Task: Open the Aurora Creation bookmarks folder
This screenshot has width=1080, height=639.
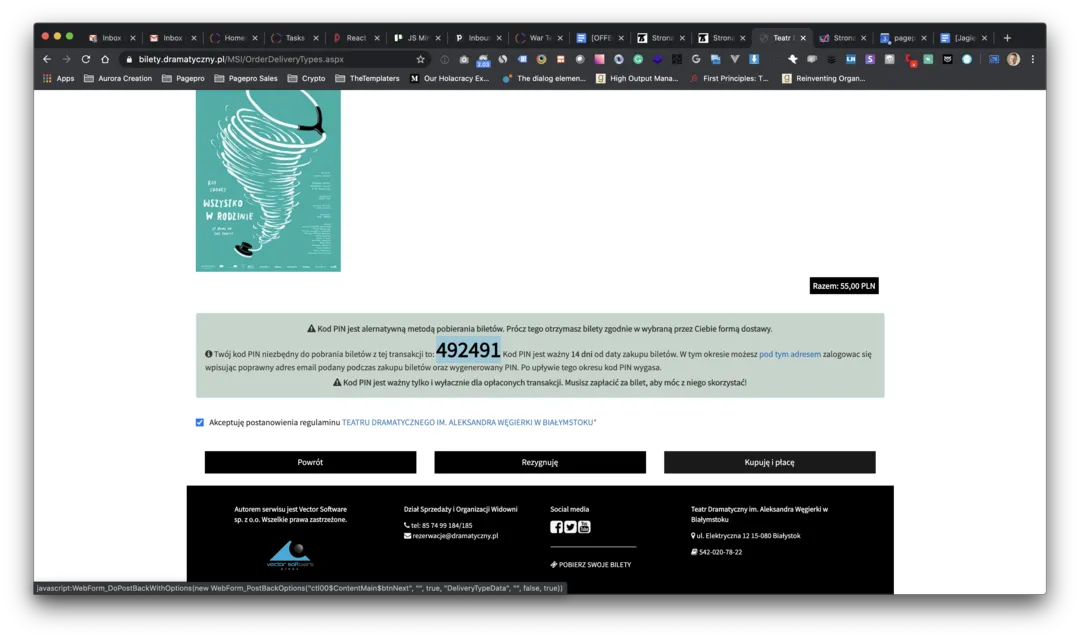Action: tap(118, 78)
